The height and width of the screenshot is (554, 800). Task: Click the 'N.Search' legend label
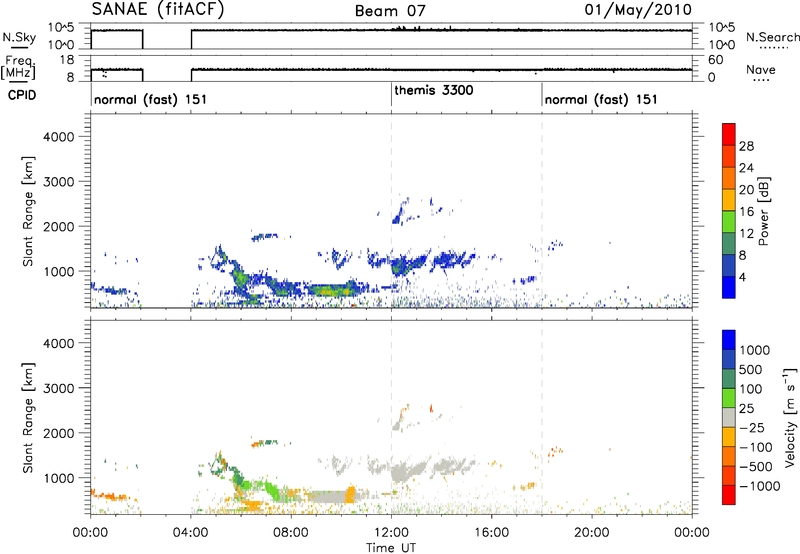[x=772, y=37]
